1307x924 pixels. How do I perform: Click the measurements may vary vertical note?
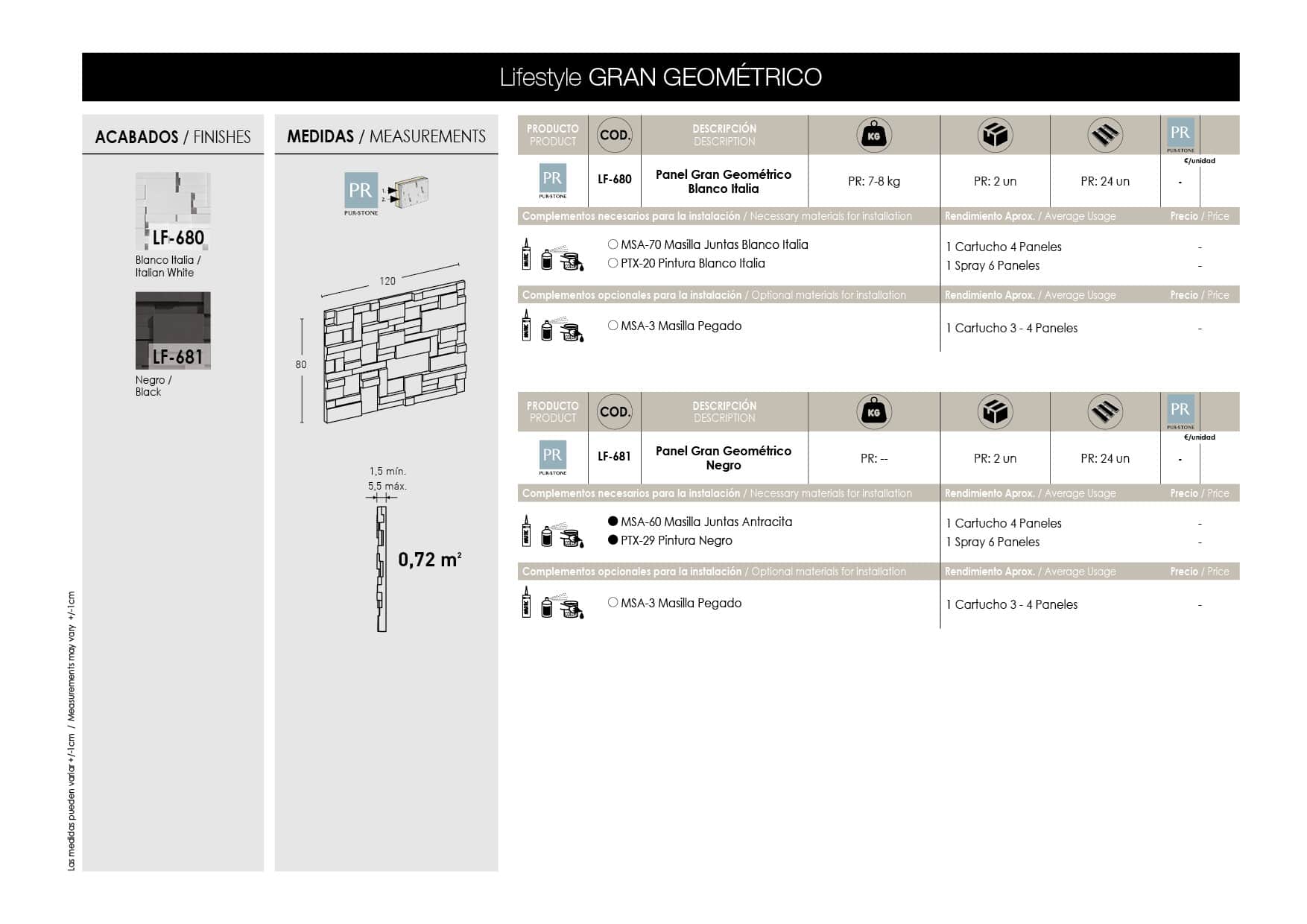pyautogui.click(x=72, y=731)
